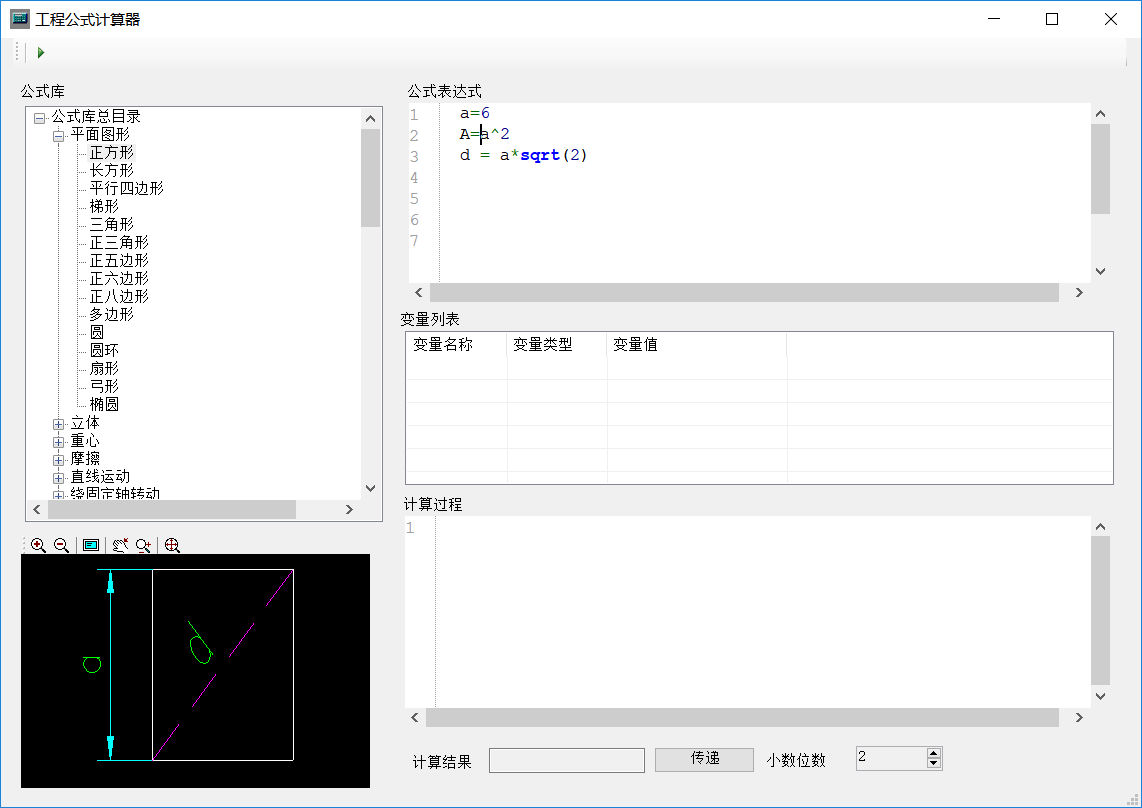Select 长方形 in formula tree

[111, 170]
